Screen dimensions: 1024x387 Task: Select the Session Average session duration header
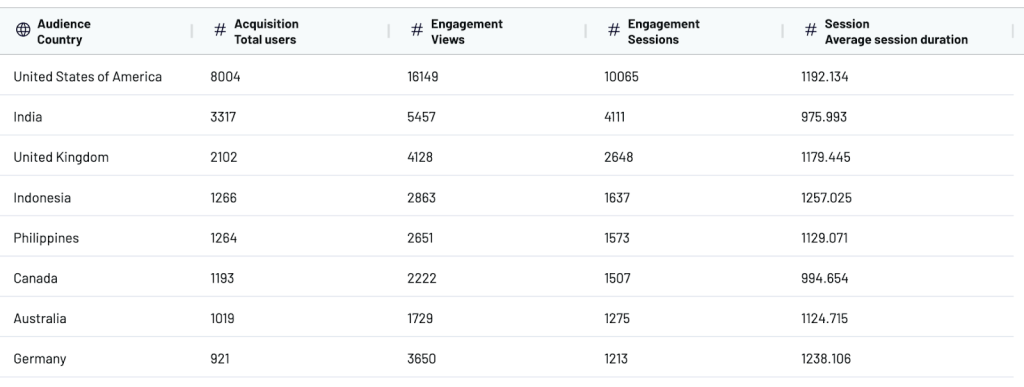[x=898, y=31]
